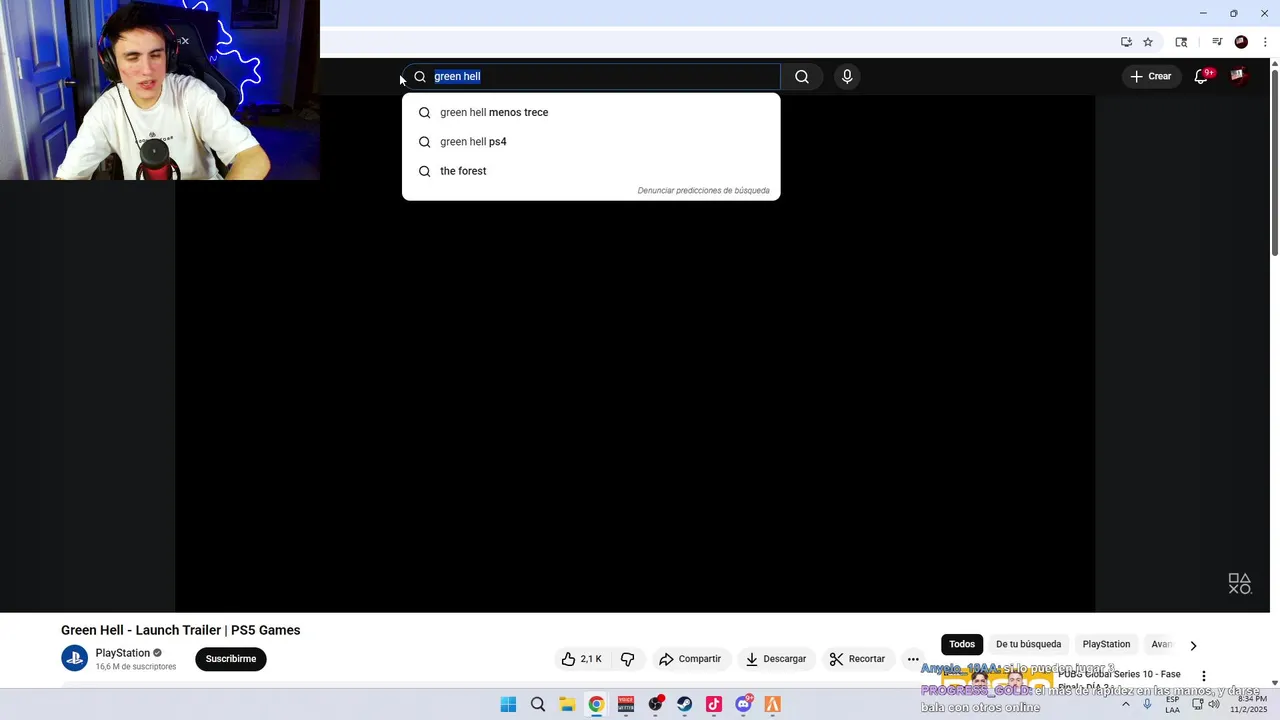Open the orange A app in taskbar
The image size is (1280, 720).
tap(773, 704)
